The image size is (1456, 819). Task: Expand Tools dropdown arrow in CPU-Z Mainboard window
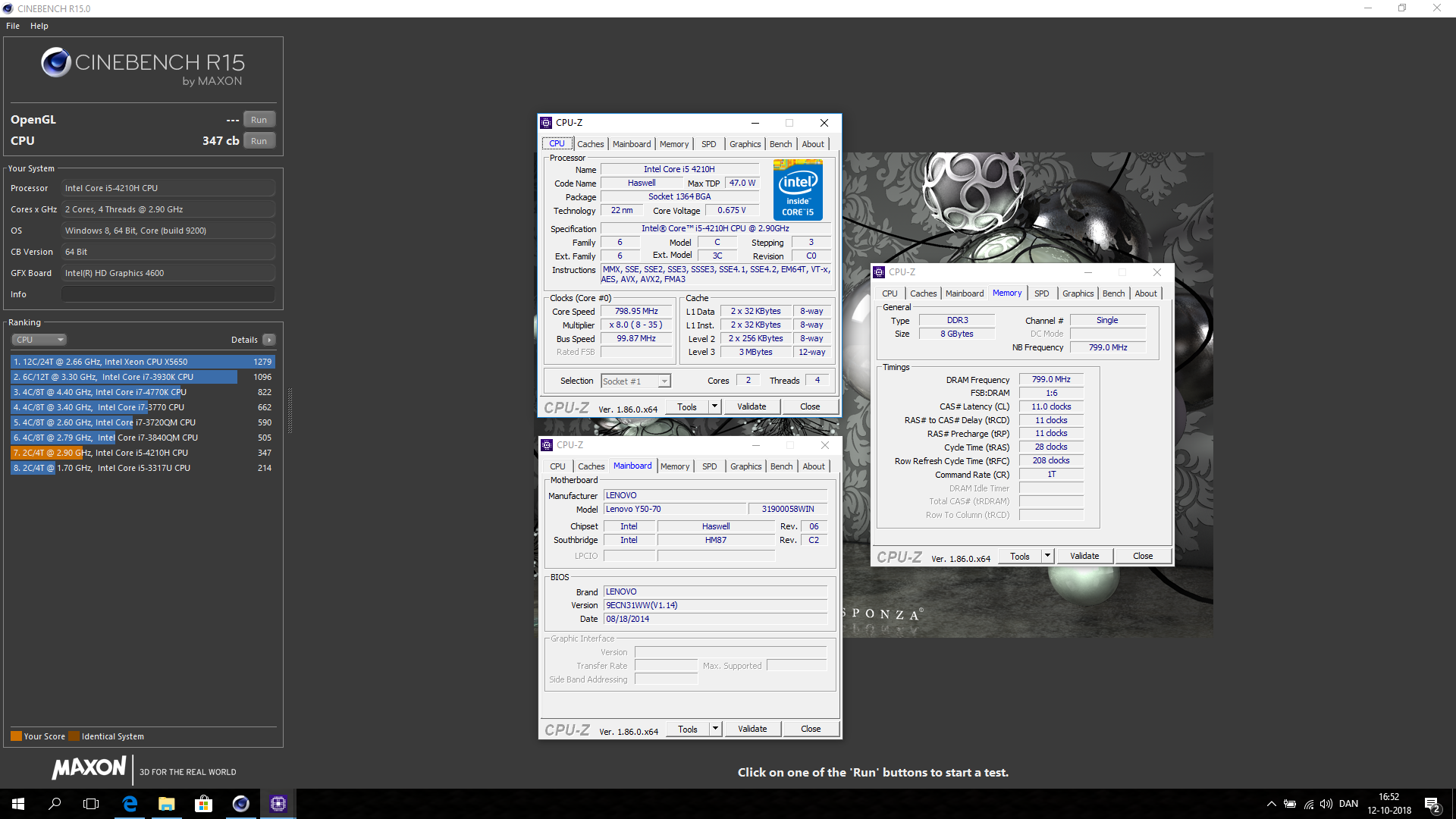point(715,730)
